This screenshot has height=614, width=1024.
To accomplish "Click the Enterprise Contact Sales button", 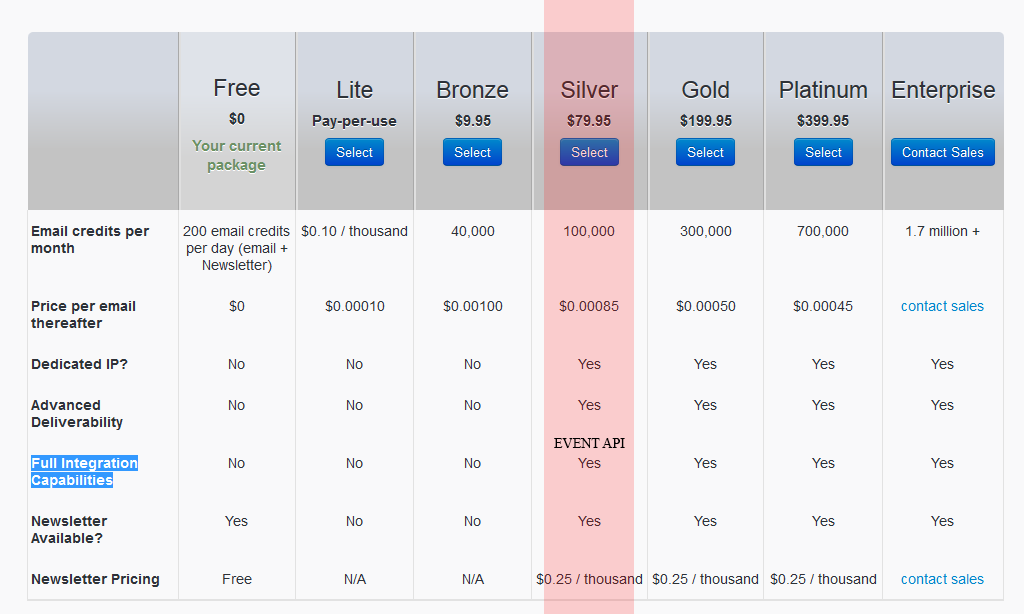I will click(942, 152).
